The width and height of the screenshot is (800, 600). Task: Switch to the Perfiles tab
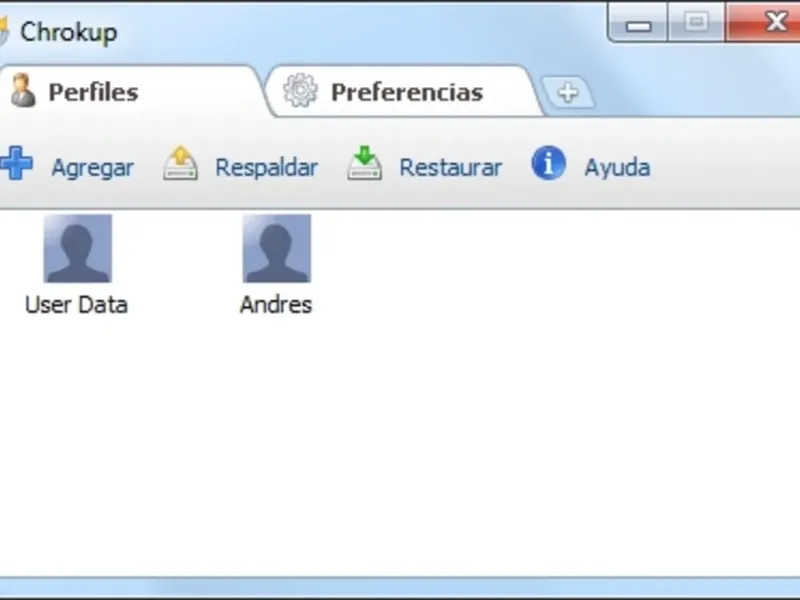133,91
